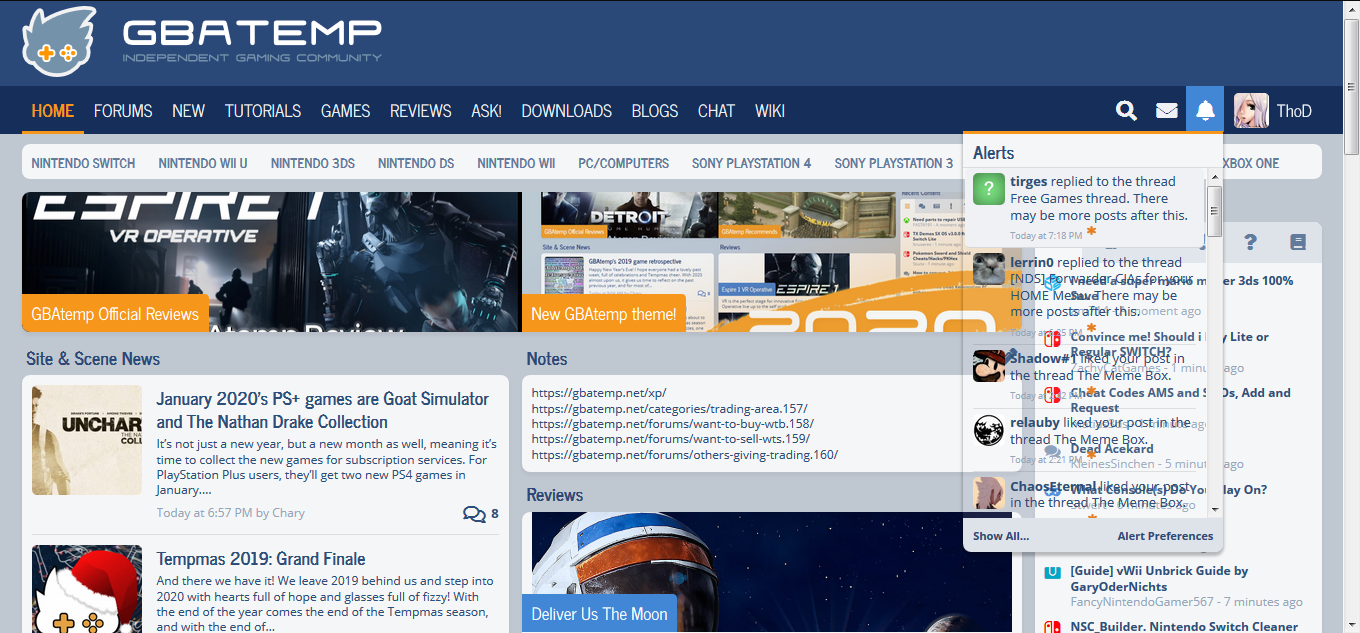The width and height of the screenshot is (1360, 633).
Task: Click the Notes section heading
Action: [547, 359]
